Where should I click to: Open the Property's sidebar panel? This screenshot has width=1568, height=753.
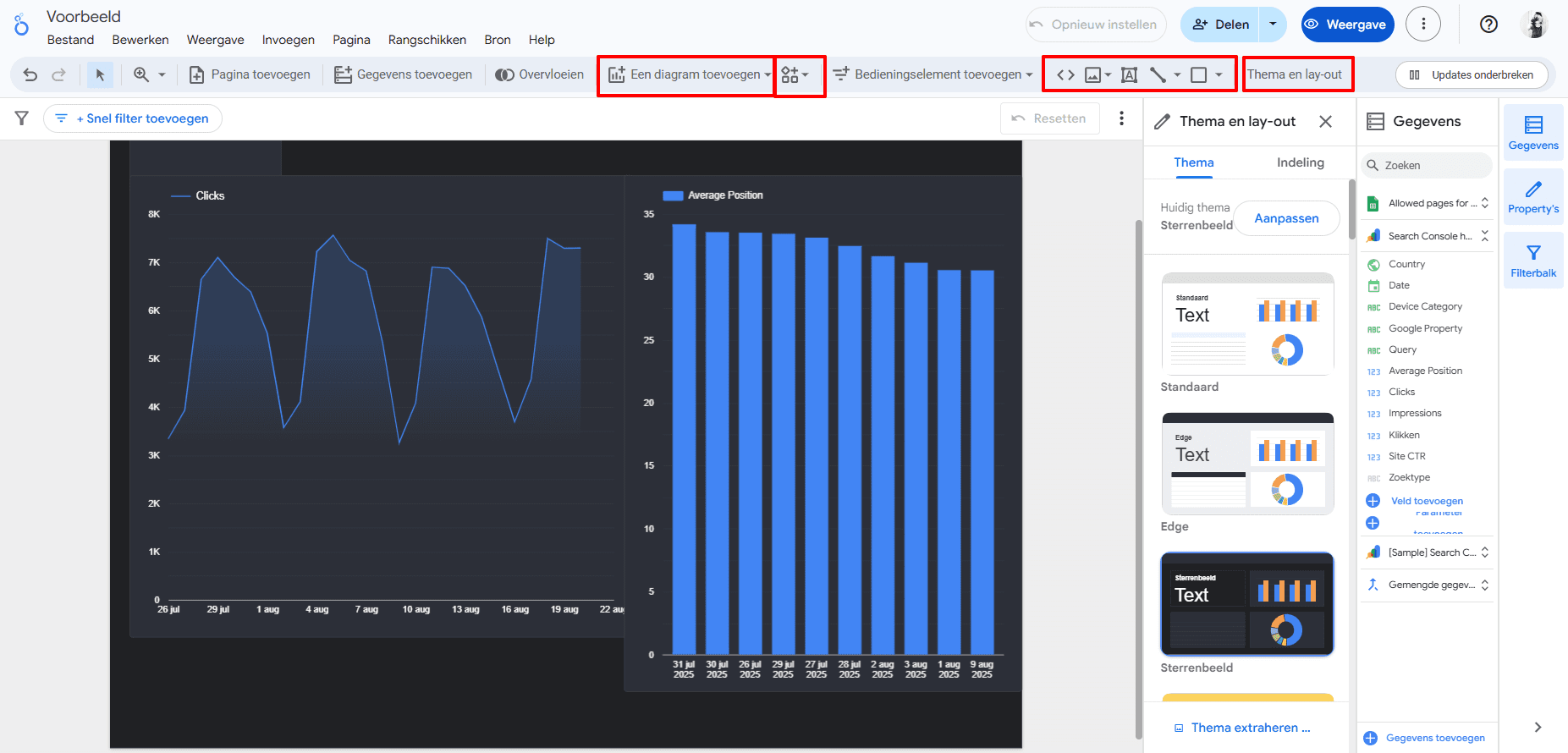(1533, 196)
